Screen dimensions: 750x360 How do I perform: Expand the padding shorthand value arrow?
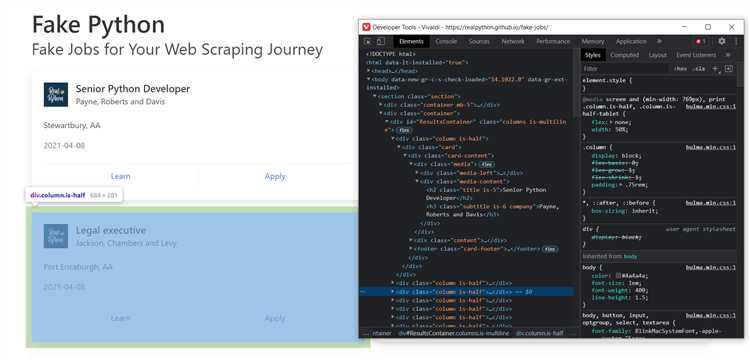click(x=621, y=184)
